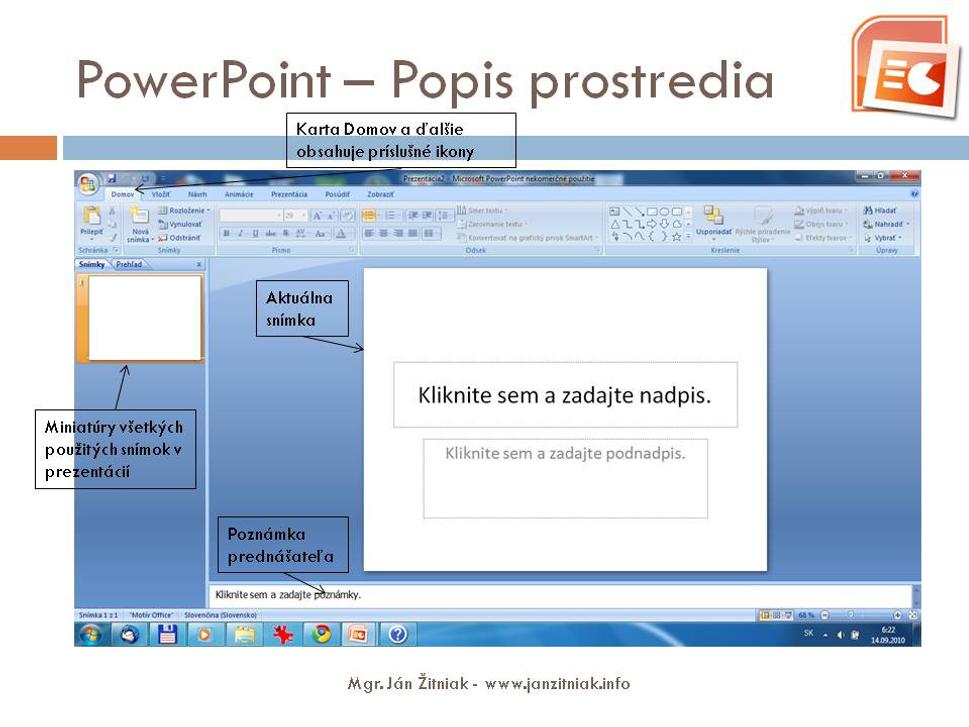Click the Obrys tvaru shape outline button
This screenshot has height=727, width=969.
point(820,224)
